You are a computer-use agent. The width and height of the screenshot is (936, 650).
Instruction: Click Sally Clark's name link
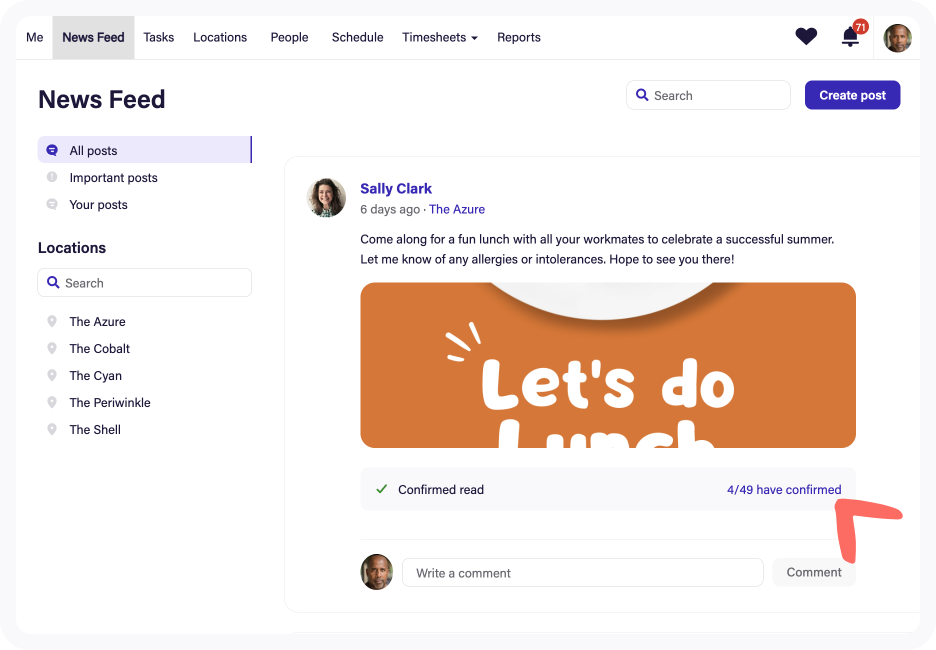396,188
